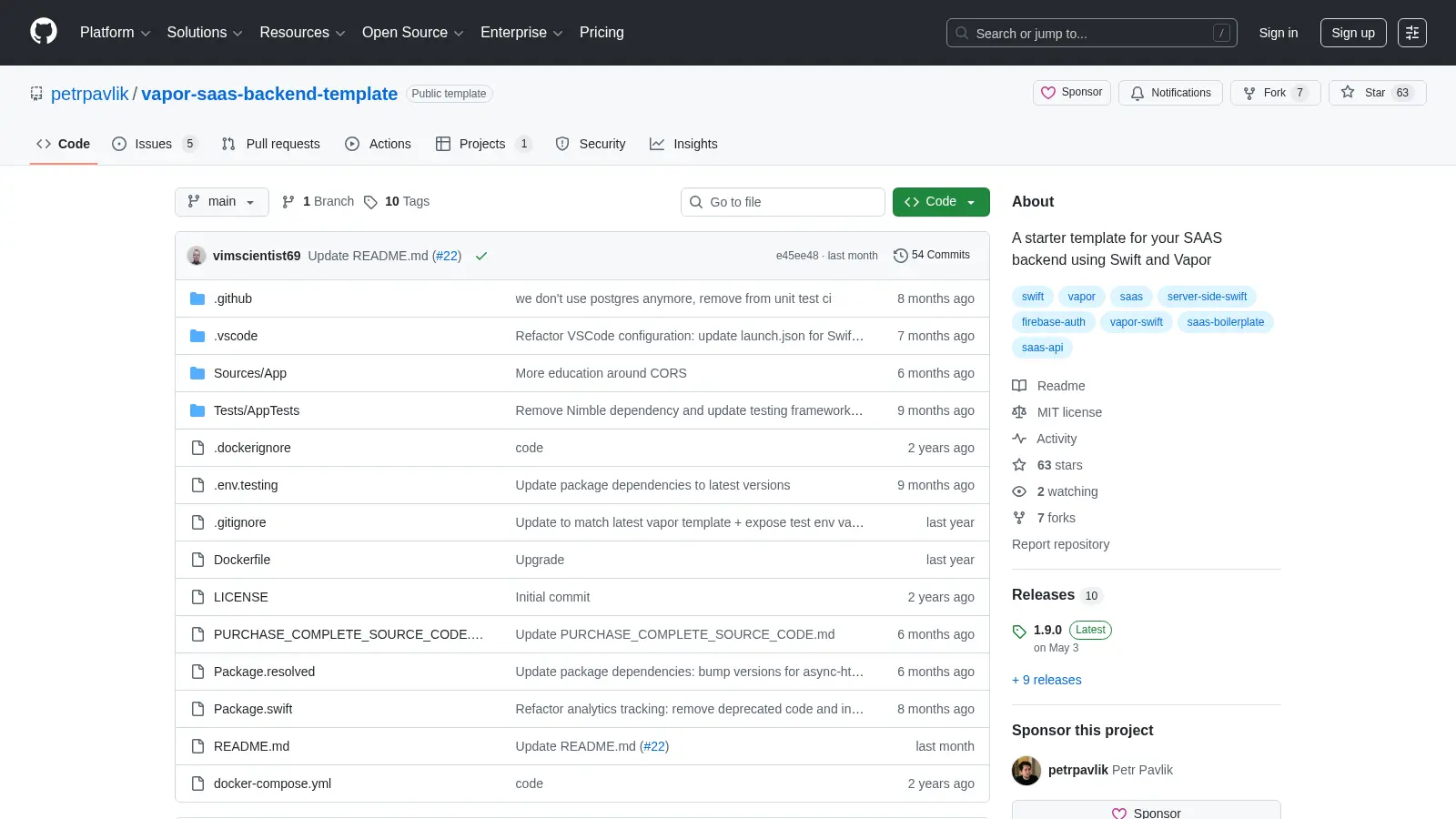Open the Sources/App folder icon
This screenshot has height=819, width=1456.
pyautogui.click(x=197, y=373)
